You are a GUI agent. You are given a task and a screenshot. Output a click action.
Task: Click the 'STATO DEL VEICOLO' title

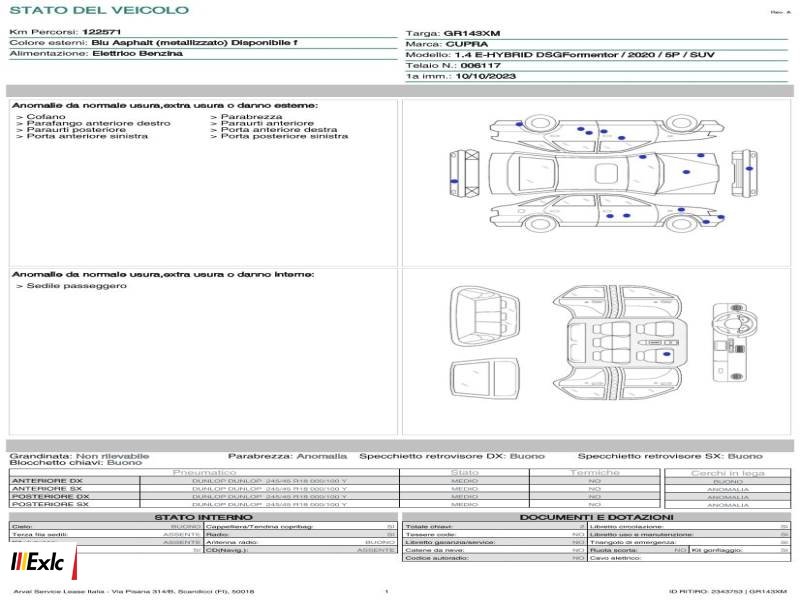99,10
